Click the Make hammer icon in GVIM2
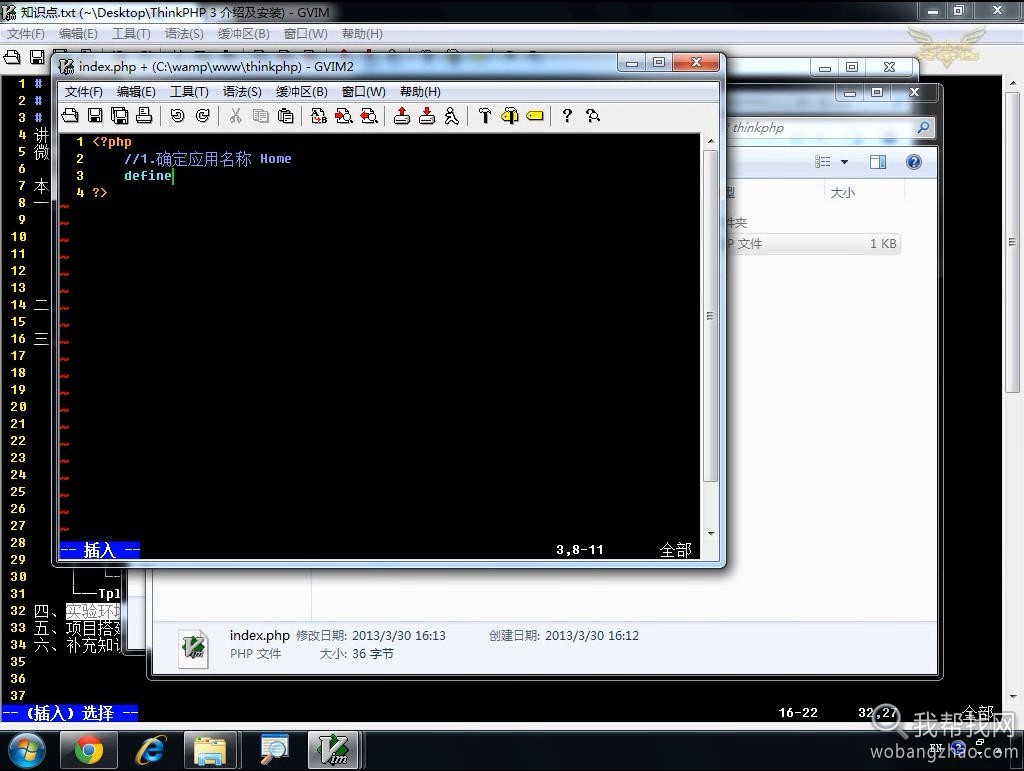This screenshot has width=1024, height=771. pos(485,116)
